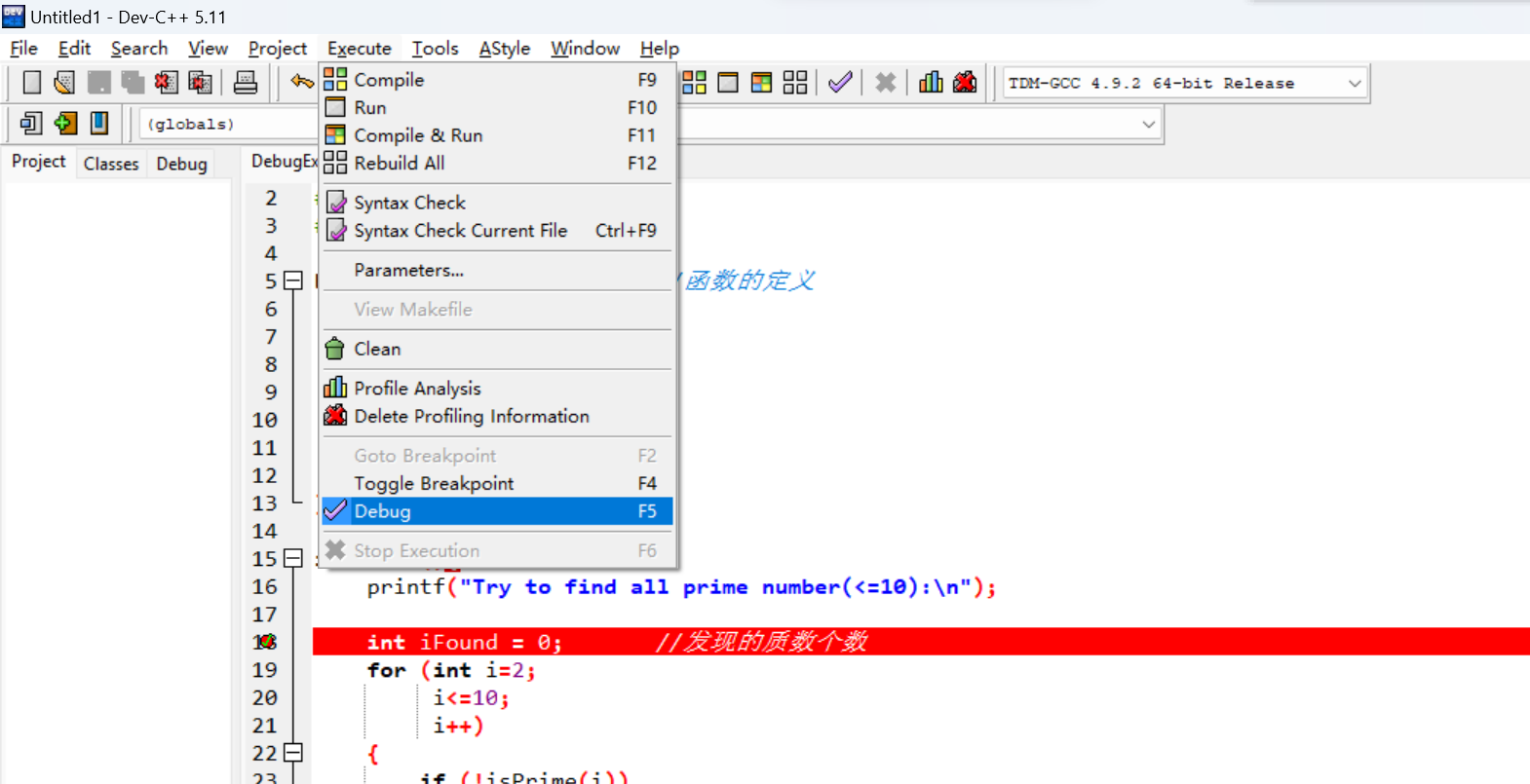
Task: Open the Window menu
Action: pos(585,48)
